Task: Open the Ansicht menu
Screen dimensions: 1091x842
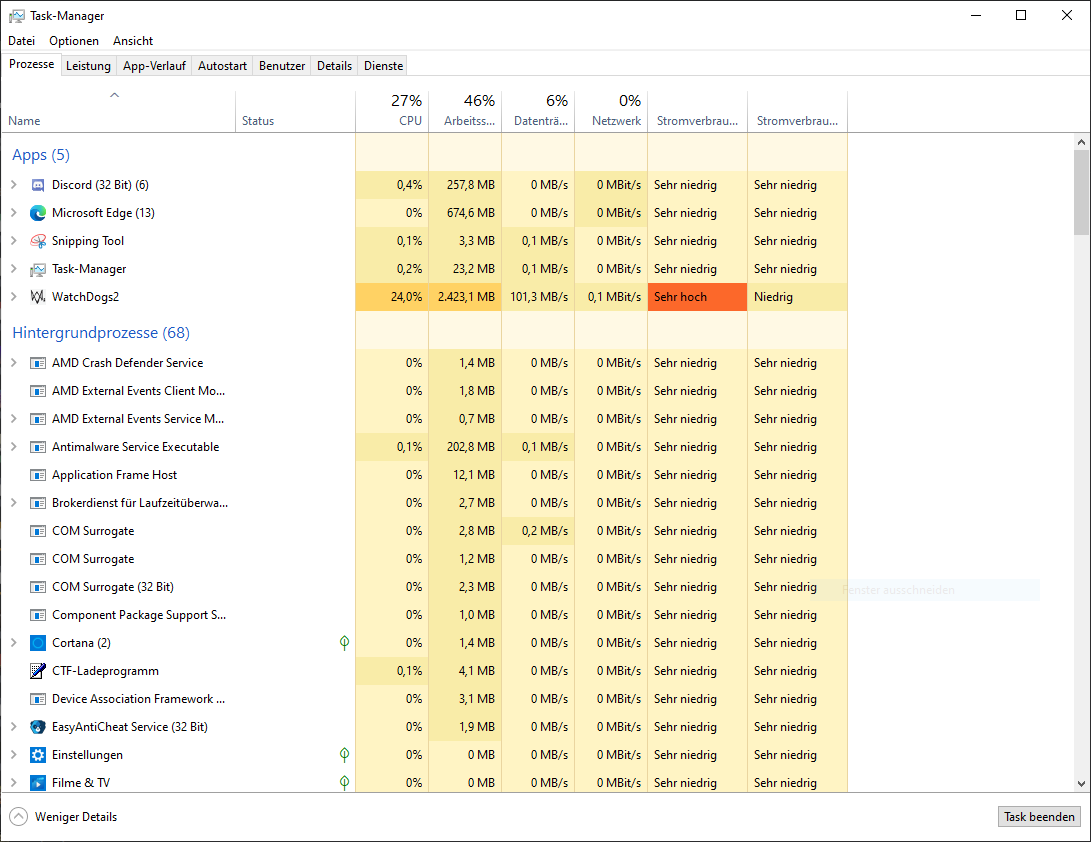Action: coord(133,41)
